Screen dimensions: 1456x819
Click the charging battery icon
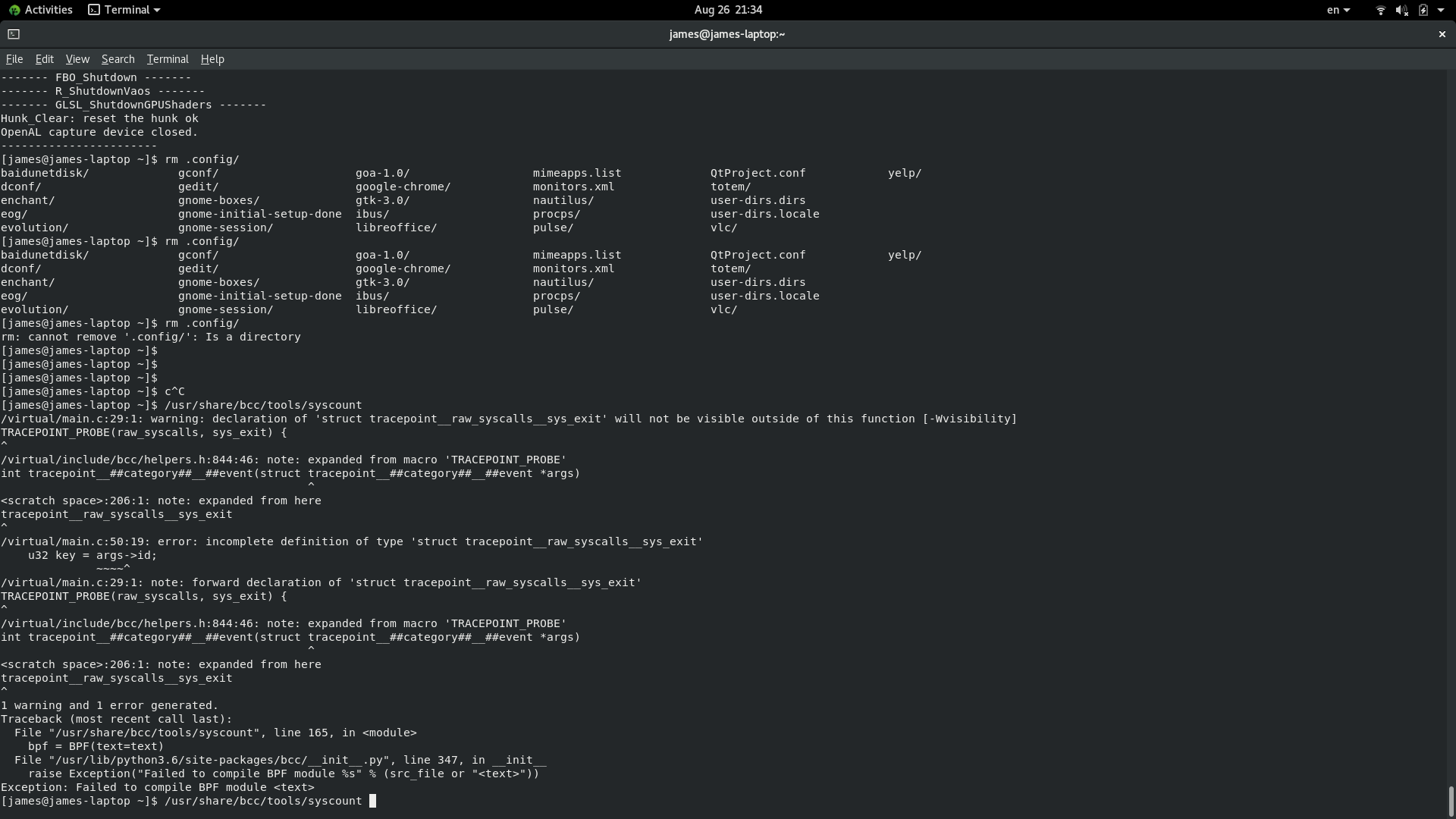click(1423, 10)
